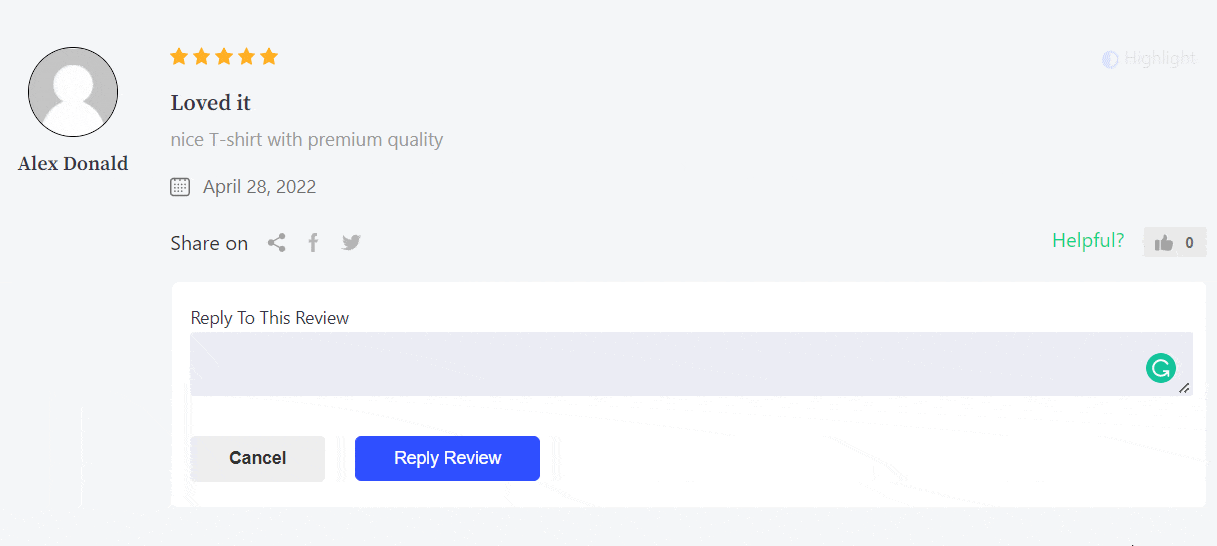Screen dimensions: 1217x546
Task: Open the Alex Donald reviewer name
Action: click(73, 164)
